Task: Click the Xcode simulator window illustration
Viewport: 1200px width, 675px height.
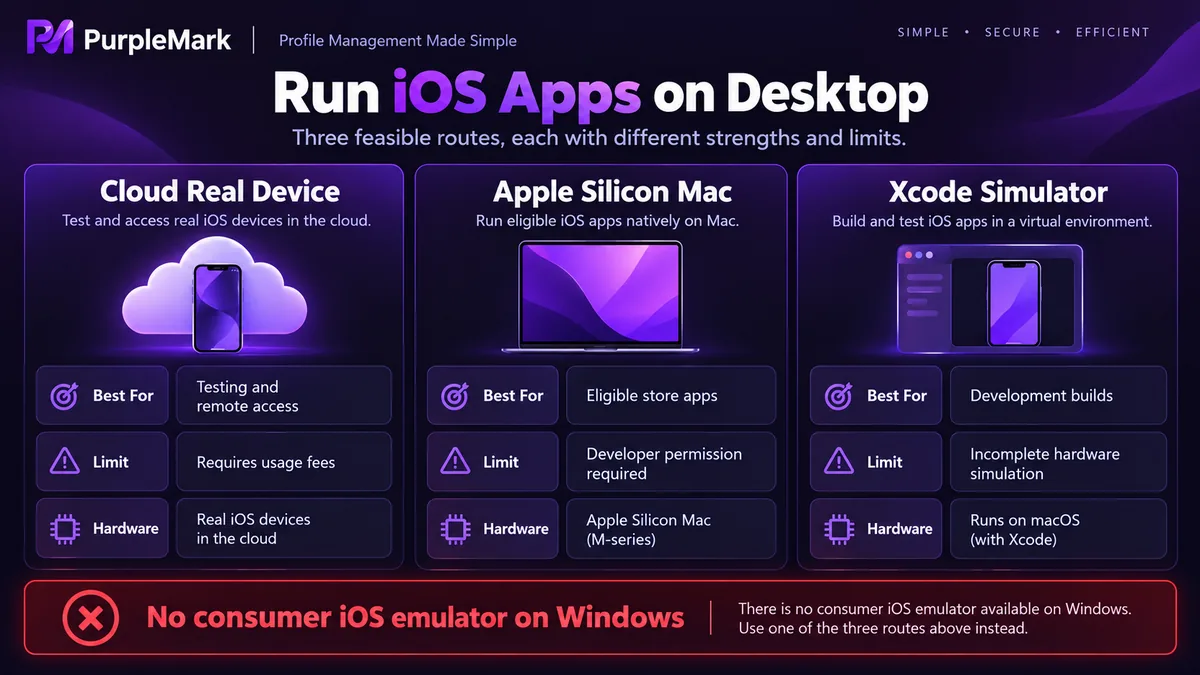Action: click(990, 299)
